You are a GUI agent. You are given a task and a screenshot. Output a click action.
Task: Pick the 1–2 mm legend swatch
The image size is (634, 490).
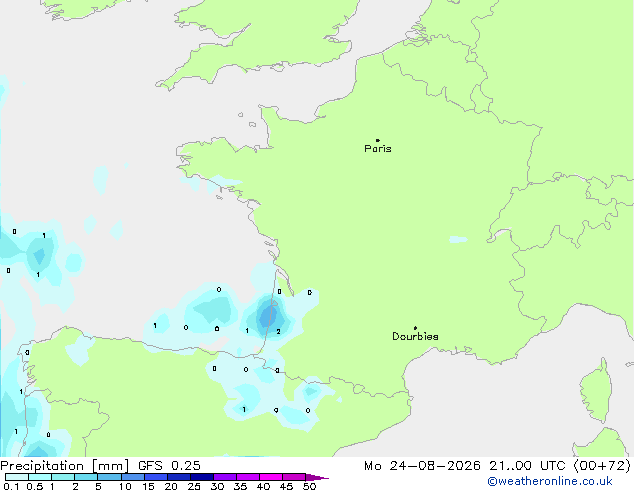[x=63, y=477]
